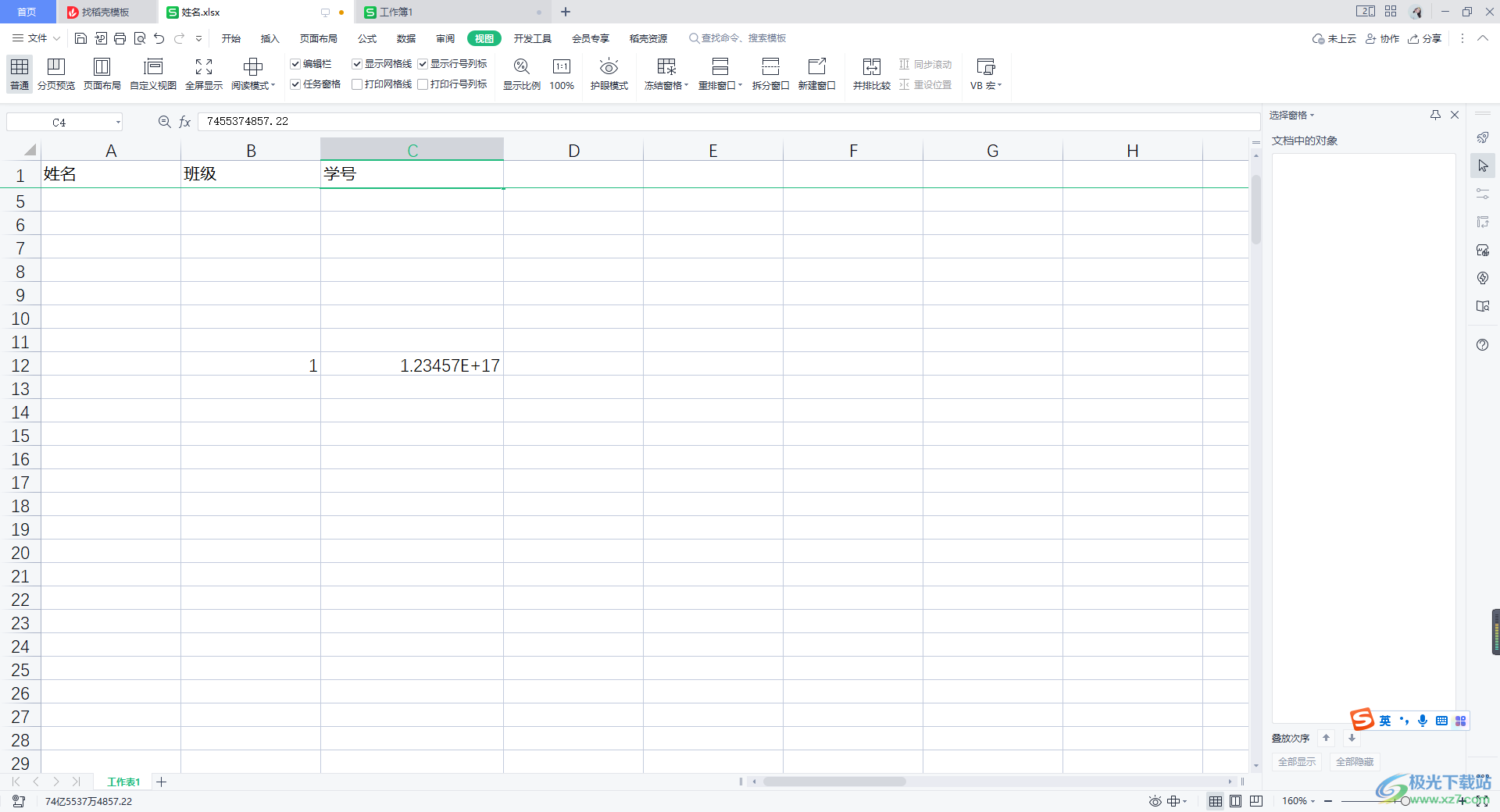This screenshot has width=1500, height=812.
Task: Click the Print Preview icon
Action: [x=140, y=38]
